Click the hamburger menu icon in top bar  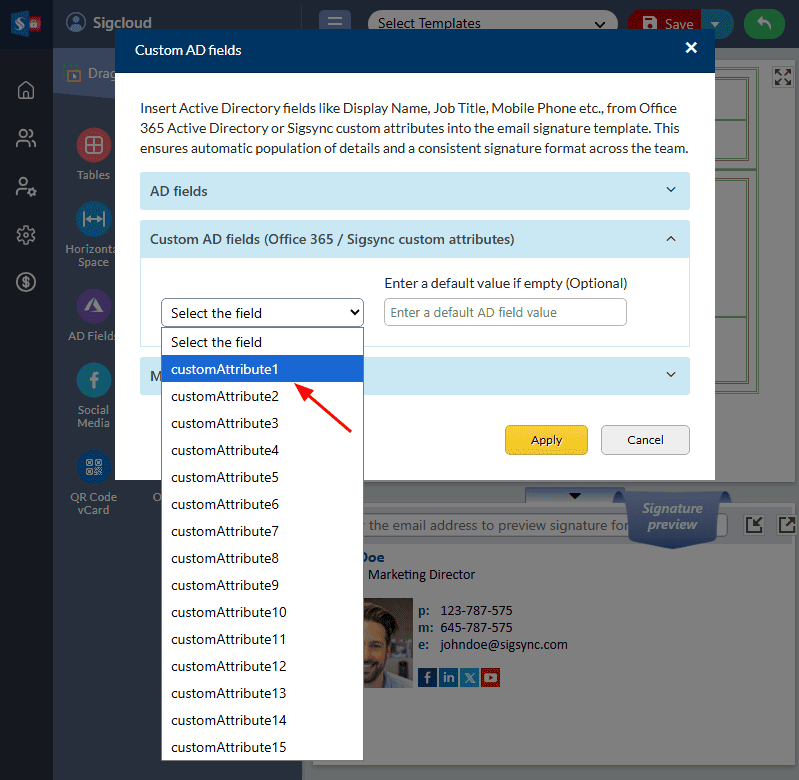pyautogui.click(x=334, y=24)
